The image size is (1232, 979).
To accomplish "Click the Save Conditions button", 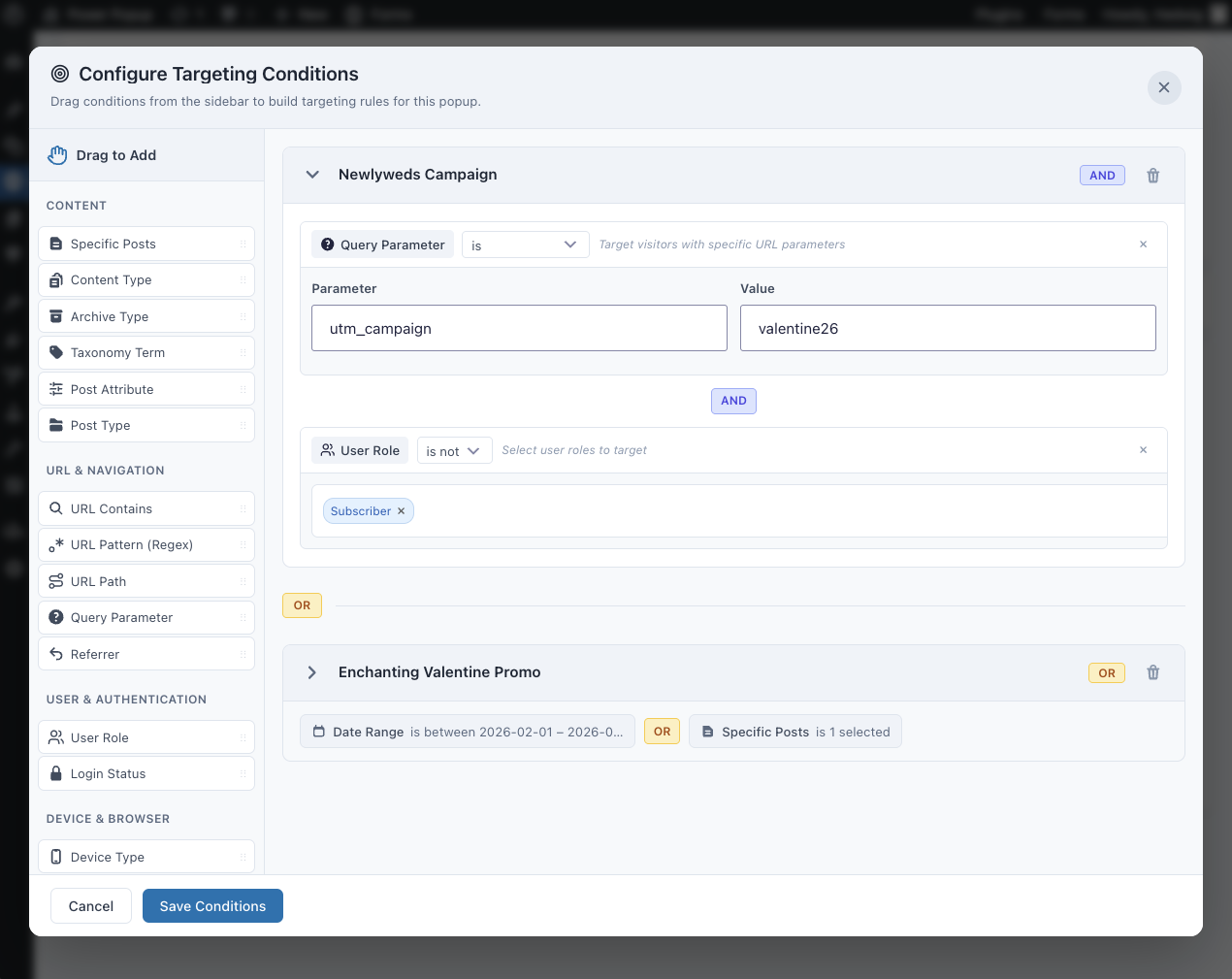I will coord(212,906).
